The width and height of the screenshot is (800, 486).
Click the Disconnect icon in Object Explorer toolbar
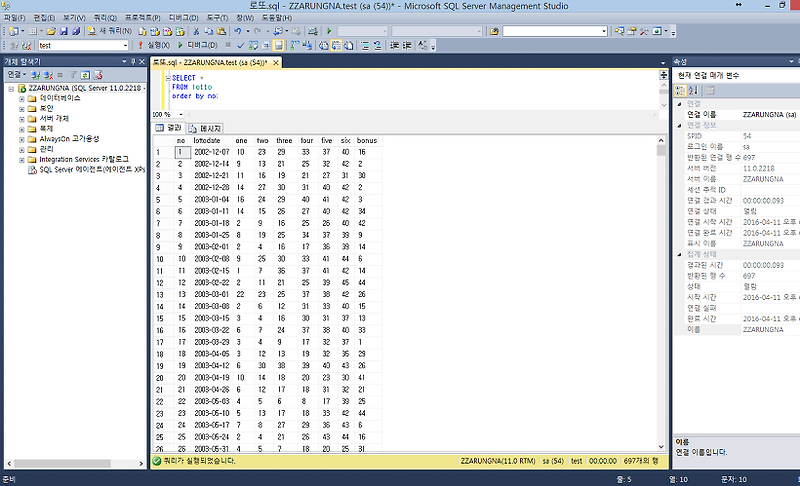[48, 75]
